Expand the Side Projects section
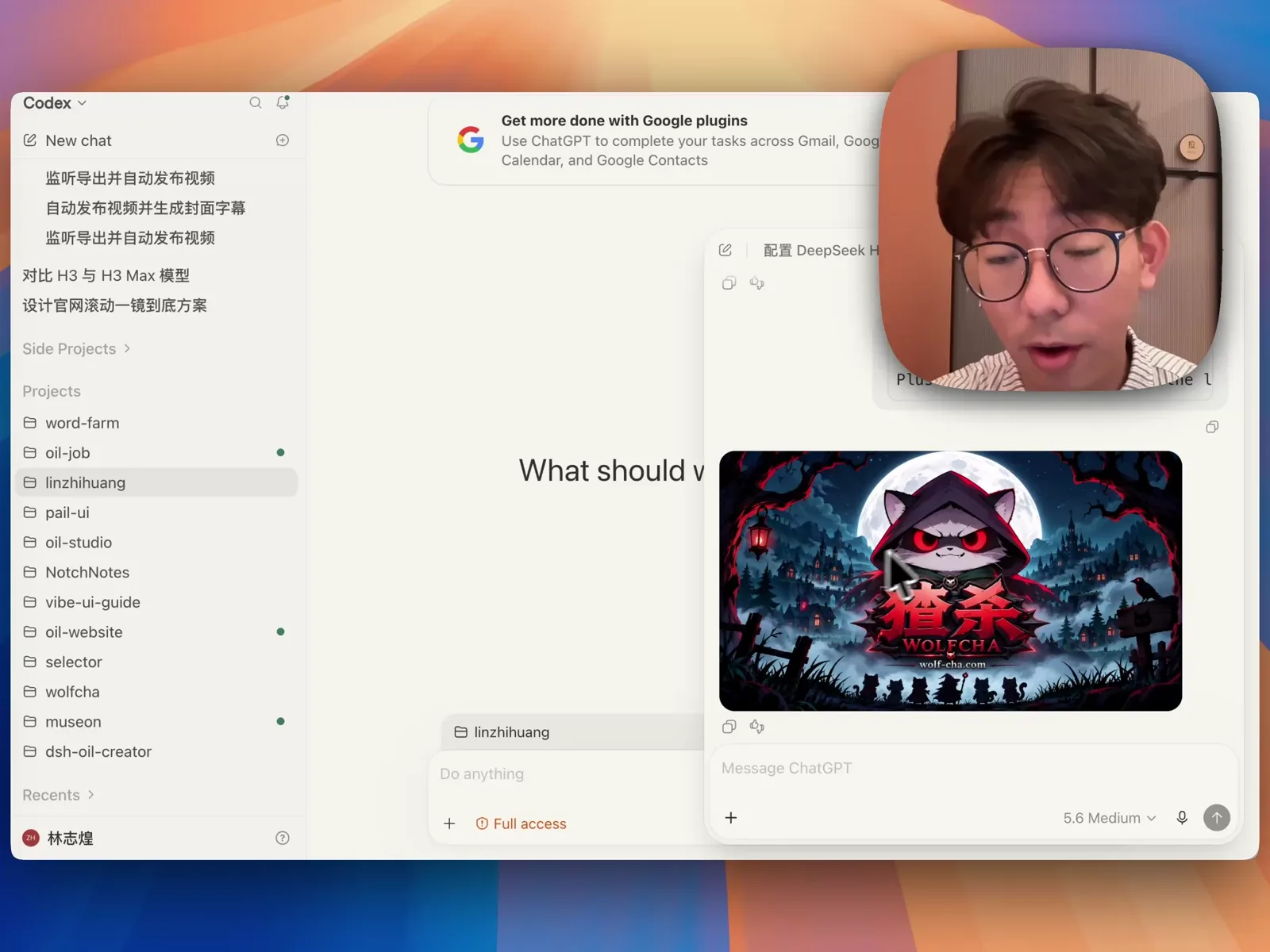This screenshot has height=952, width=1270. pyautogui.click(x=76, y=349)
